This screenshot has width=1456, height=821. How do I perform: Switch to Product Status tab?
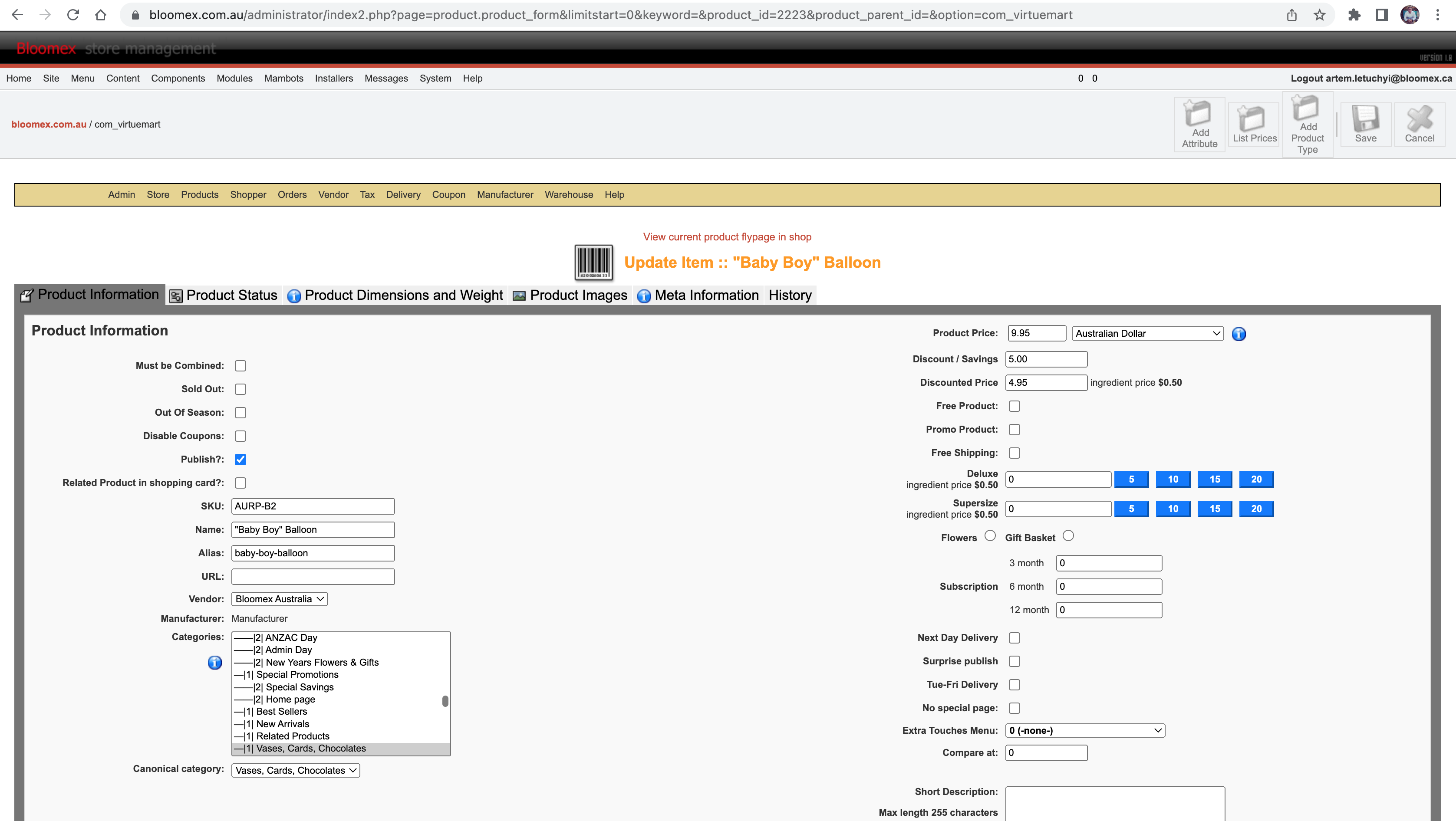coord(224,295)
